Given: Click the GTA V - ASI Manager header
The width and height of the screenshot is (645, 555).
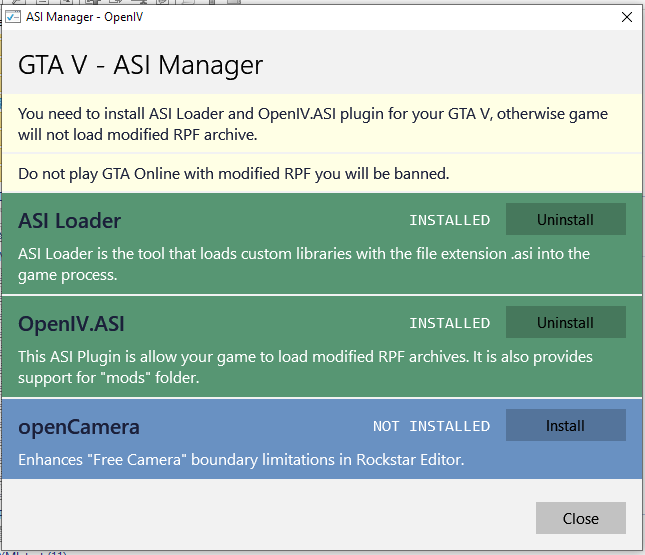Looking at the screenshot, I should click(x=141, y=66).
